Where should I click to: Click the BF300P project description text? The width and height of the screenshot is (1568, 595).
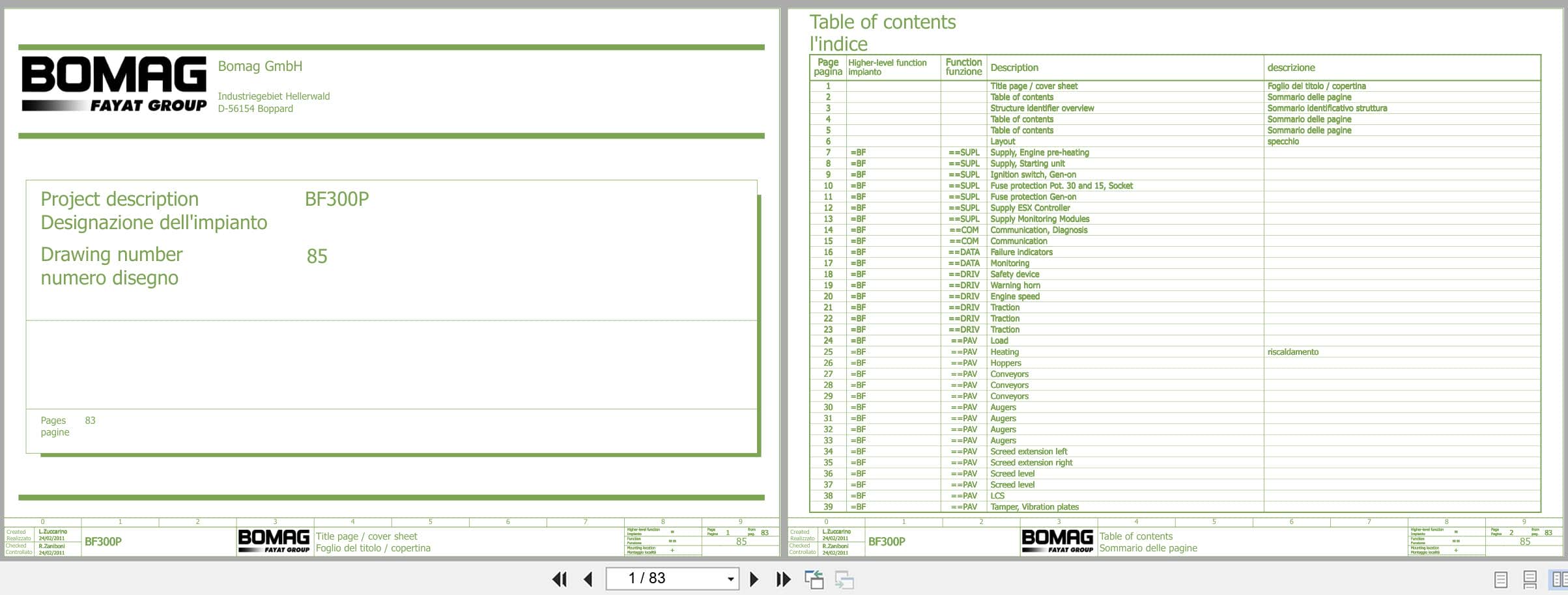[337, 199]
